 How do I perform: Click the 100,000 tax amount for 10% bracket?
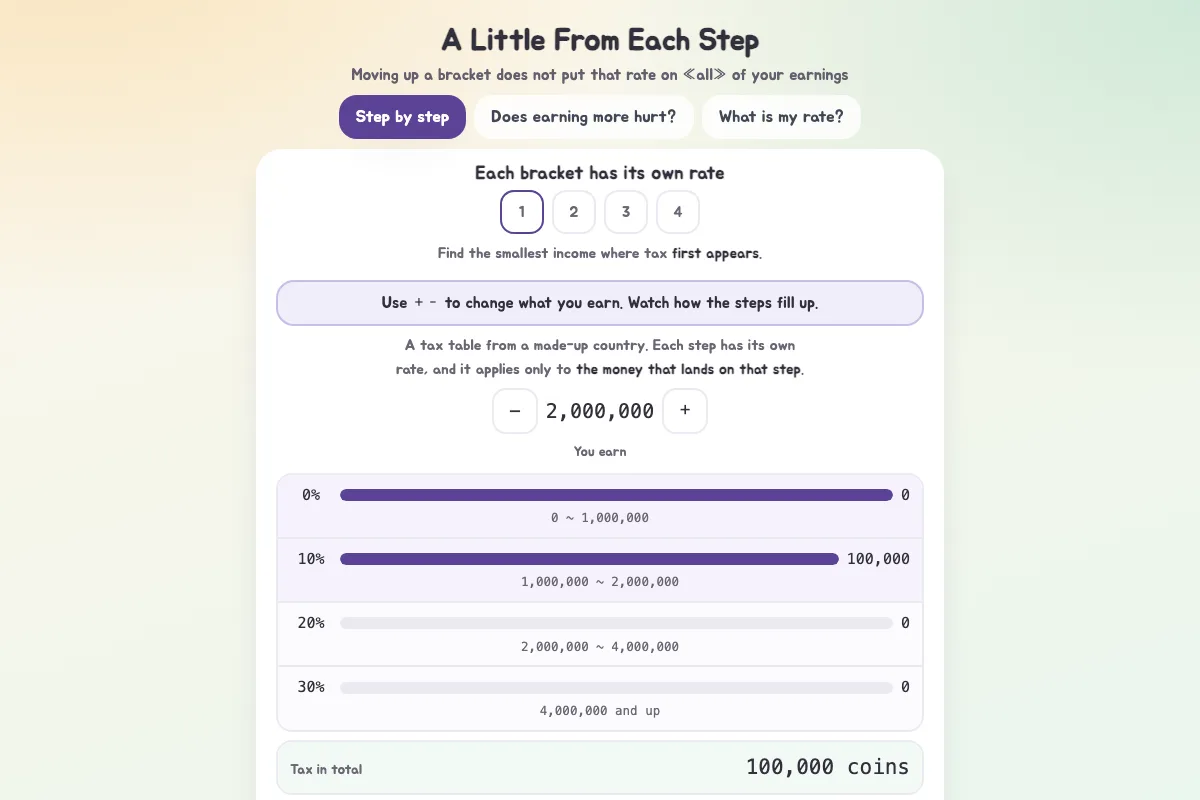click(878, 559)
